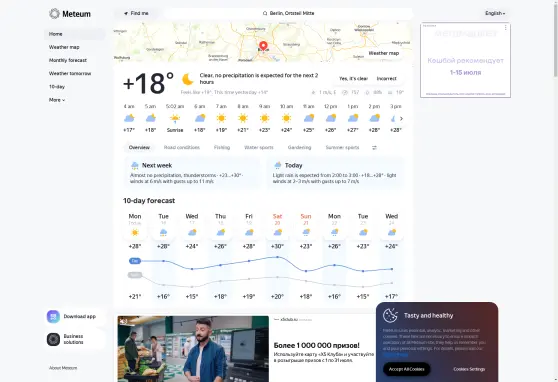
Task: Click the Meteum logo icon
Action: tap(54, 14)
